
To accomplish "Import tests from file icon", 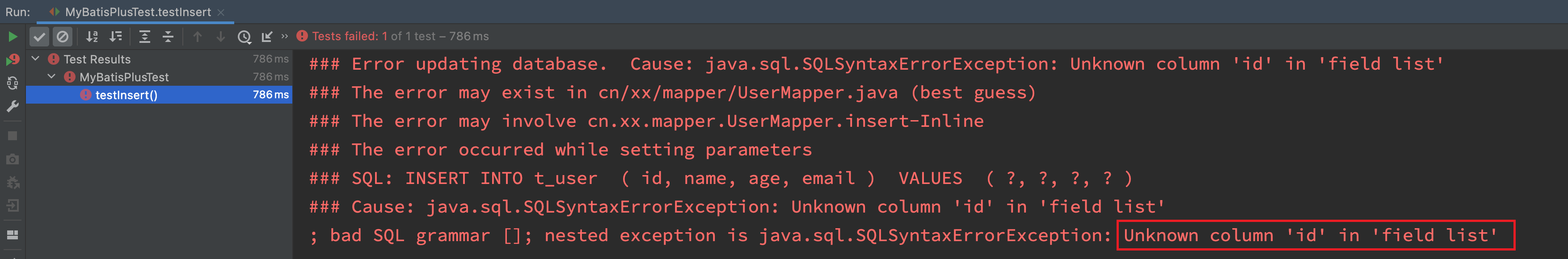I will click(266, 37).
